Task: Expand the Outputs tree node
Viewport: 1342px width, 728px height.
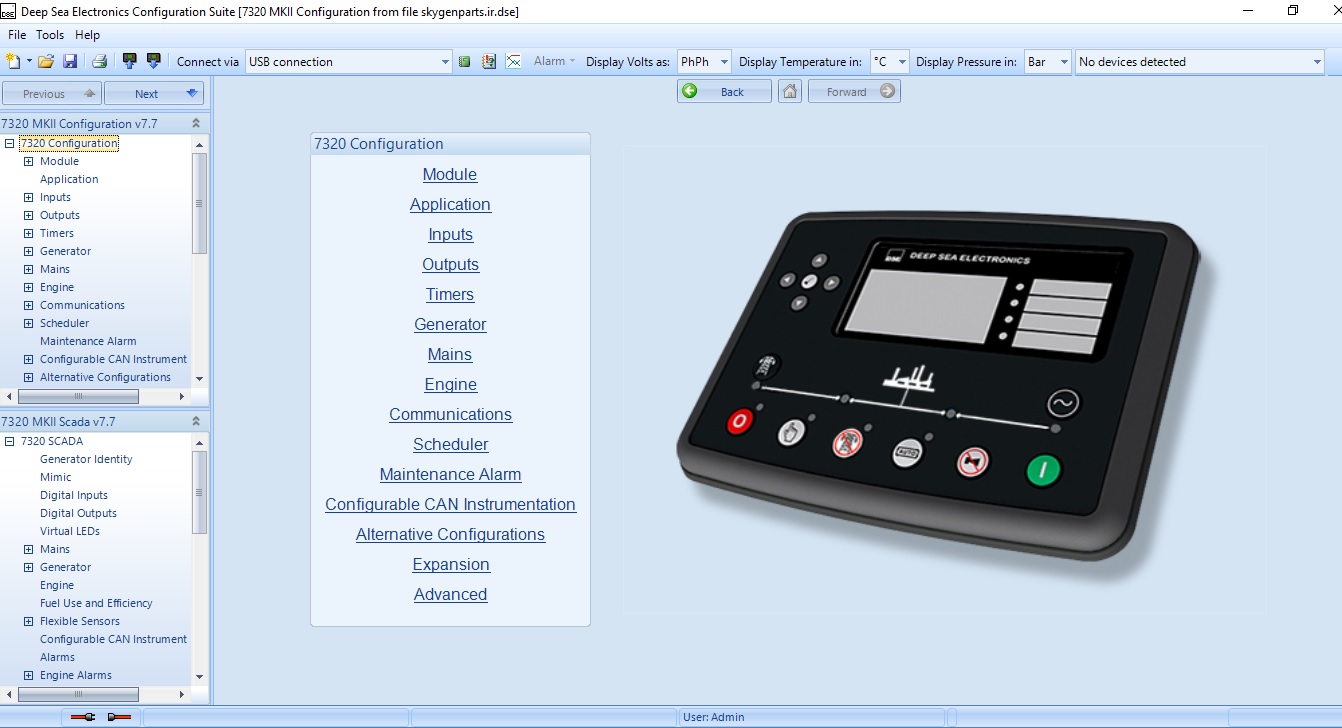Action: pyautogui.click(x=29, y=215)
